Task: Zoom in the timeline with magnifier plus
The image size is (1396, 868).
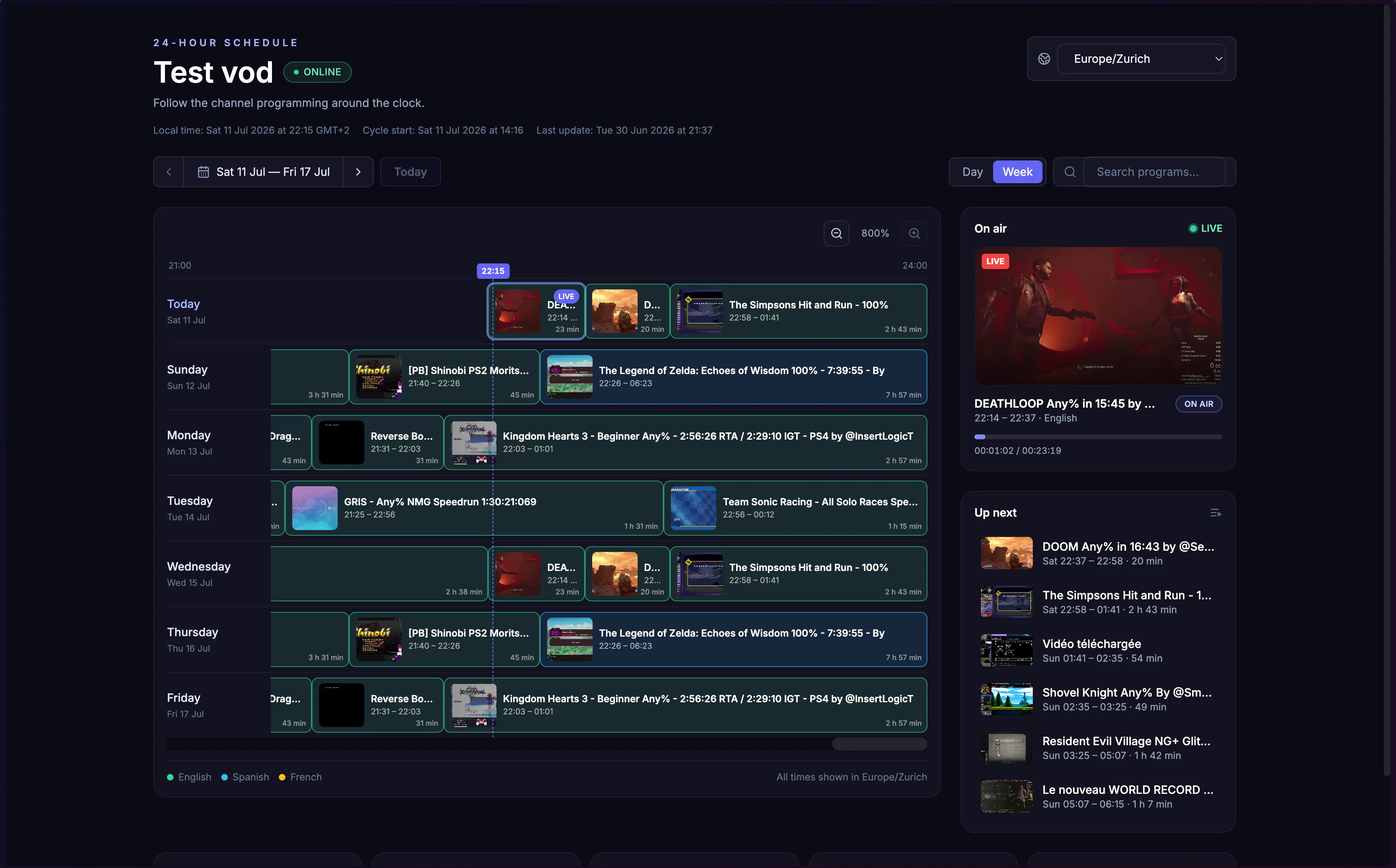Action: click(x=914, y=233)
